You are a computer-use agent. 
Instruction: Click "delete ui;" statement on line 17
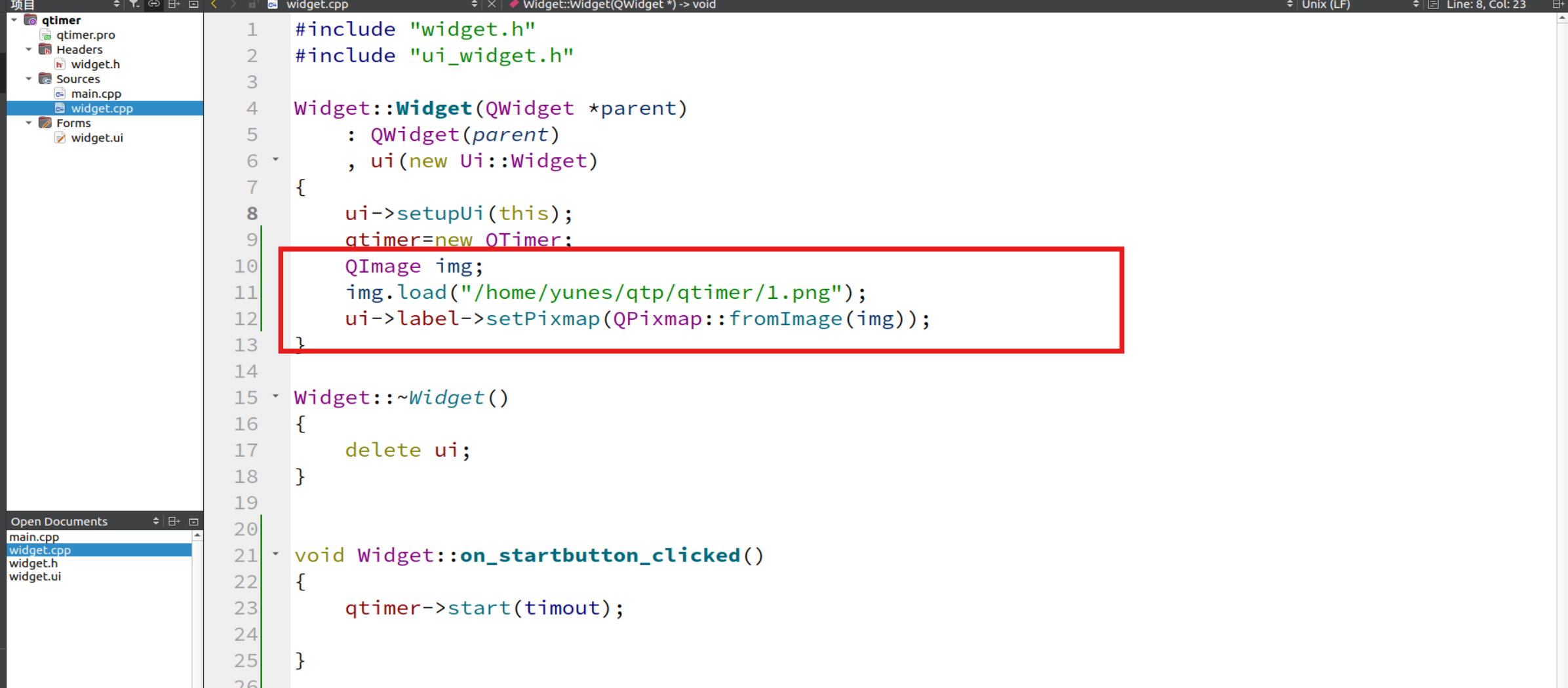(408, 450)
